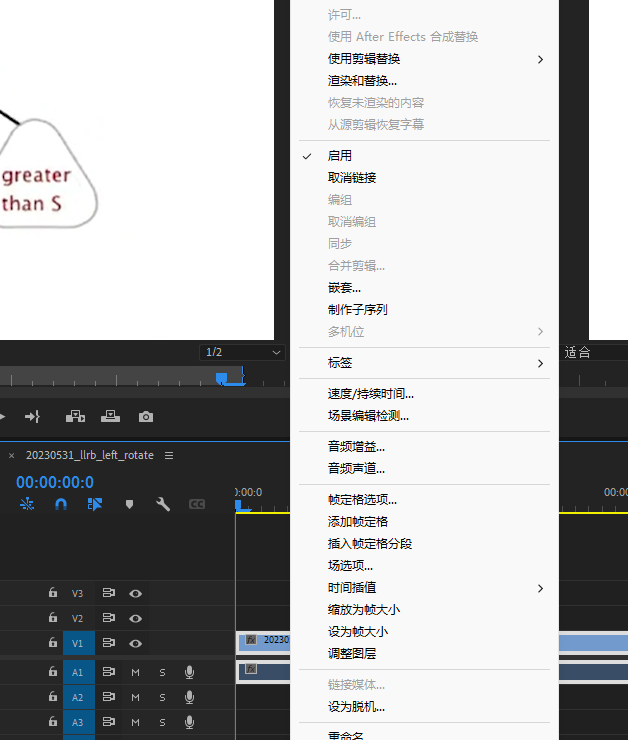Mute the A1 audio track
The height and width of the screenshot is (740, 628).
(x=135, y=672)
